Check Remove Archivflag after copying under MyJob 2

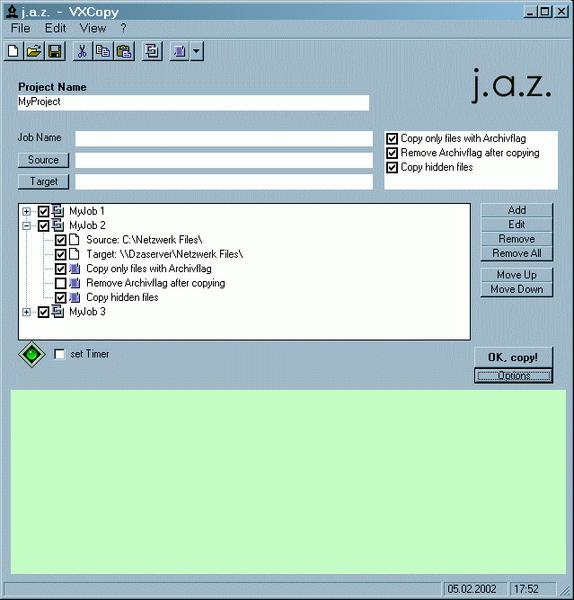[60, 283]
